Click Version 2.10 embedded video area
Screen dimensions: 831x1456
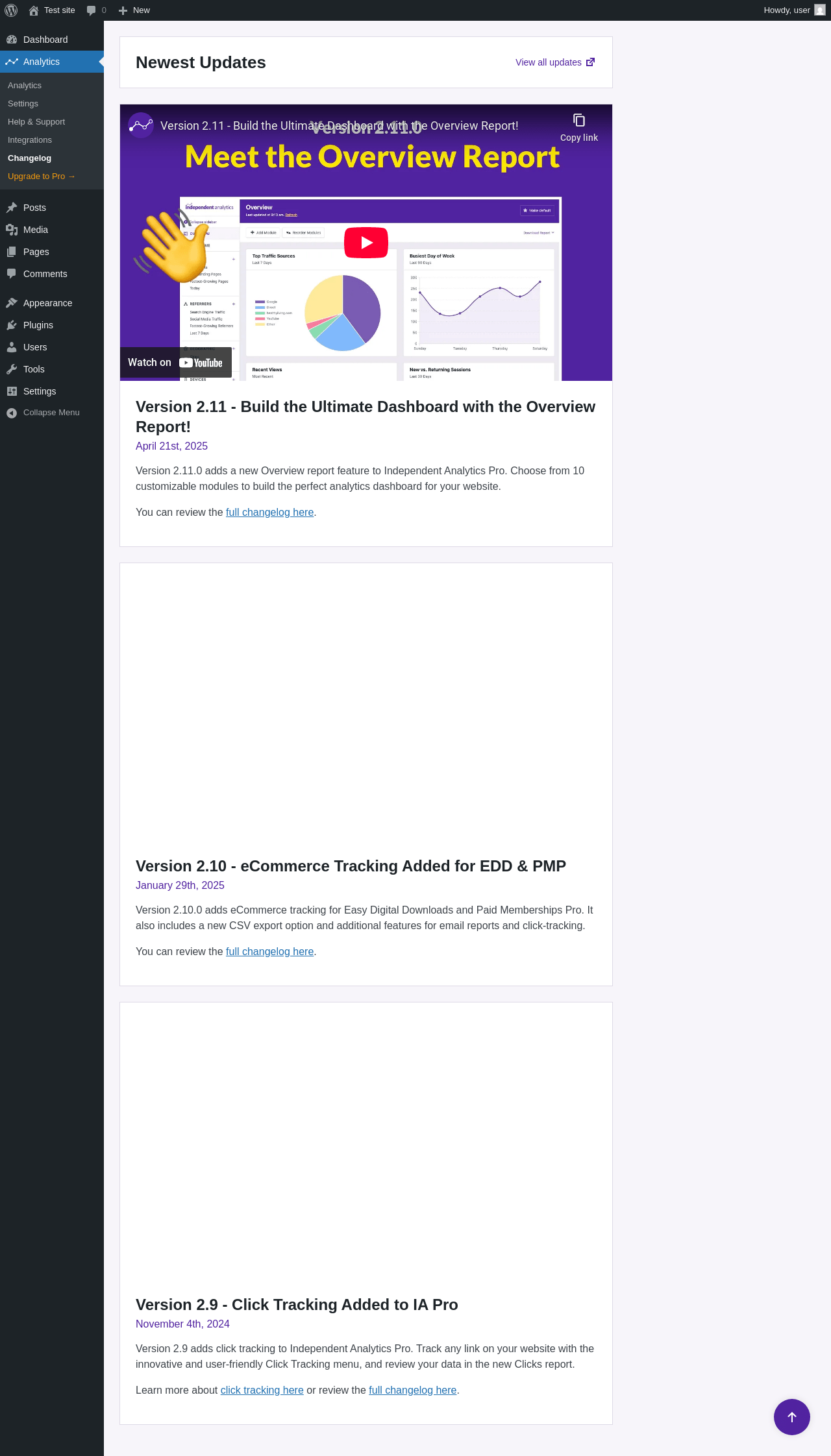click(366, 701)
